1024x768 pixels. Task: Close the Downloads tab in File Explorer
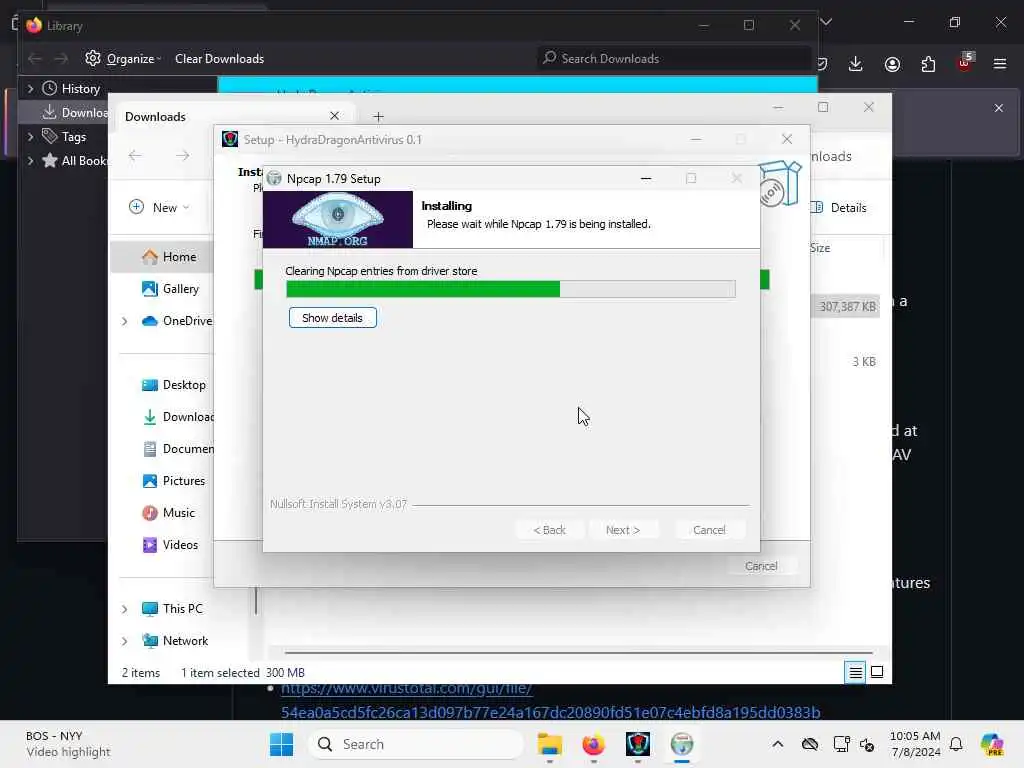pyautogui.click(x=334, y=116)
